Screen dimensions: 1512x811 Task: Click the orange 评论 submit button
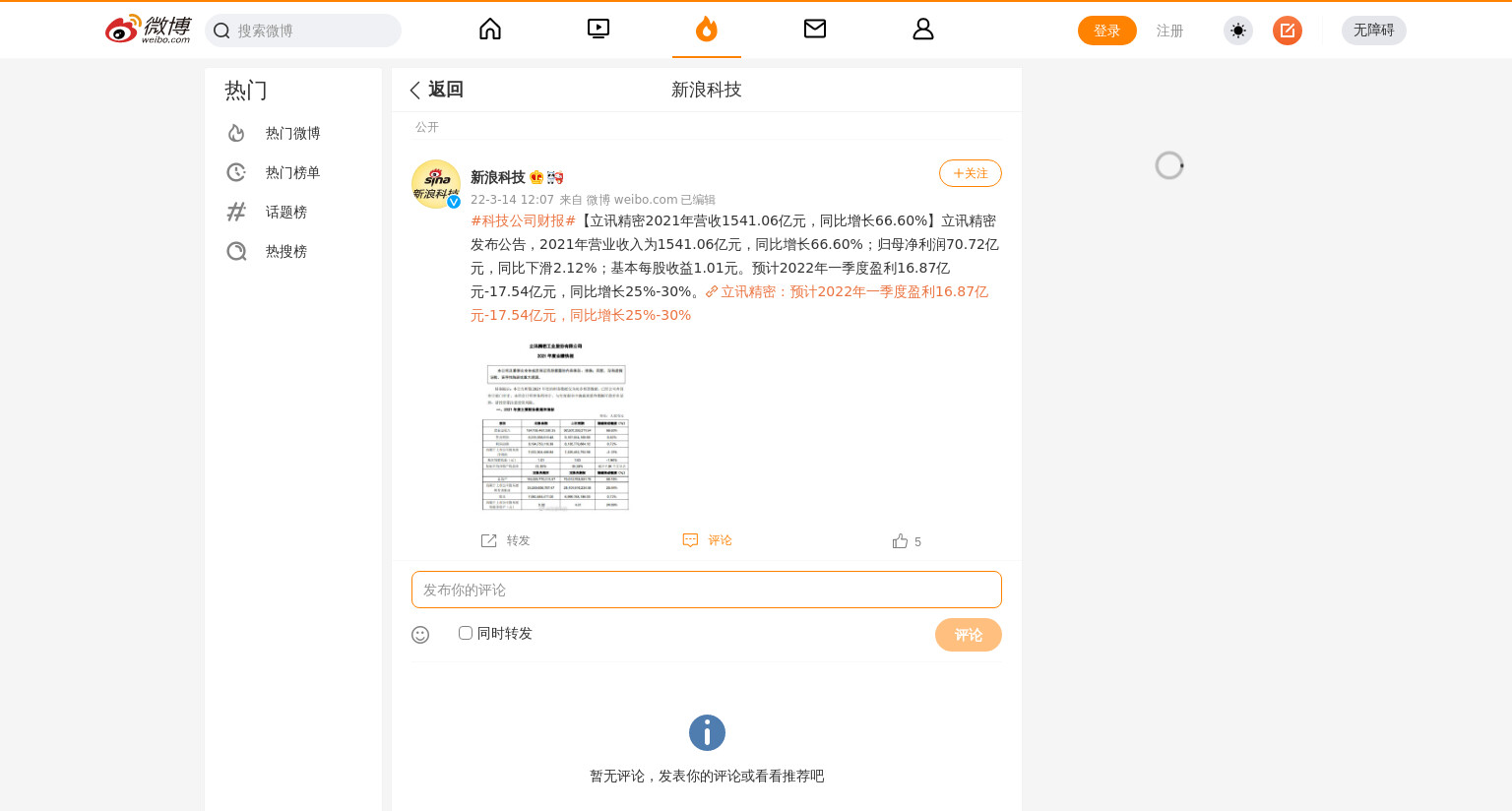(x=969, y=635)
